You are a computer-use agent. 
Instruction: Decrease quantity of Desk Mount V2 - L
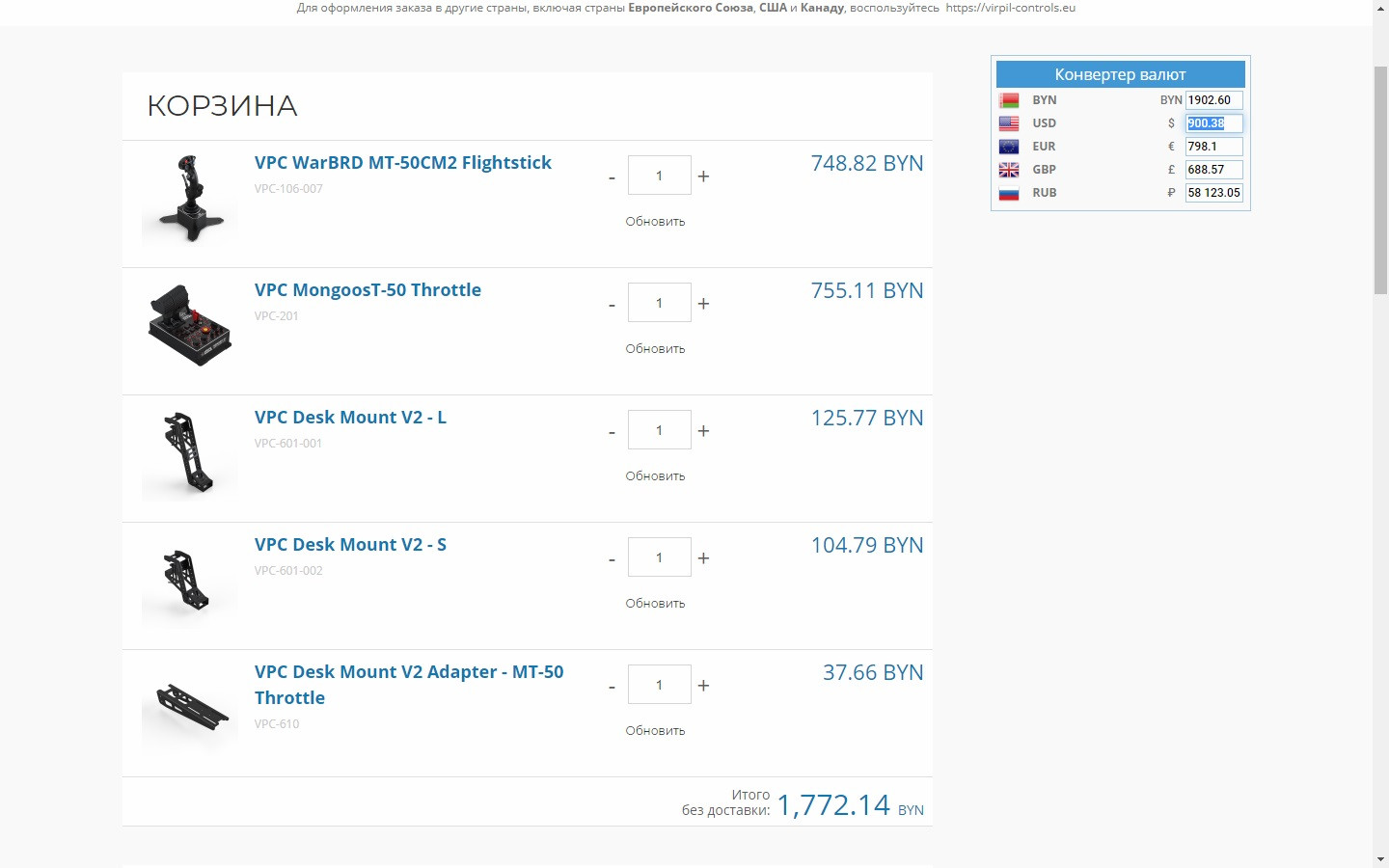point(612,432)
